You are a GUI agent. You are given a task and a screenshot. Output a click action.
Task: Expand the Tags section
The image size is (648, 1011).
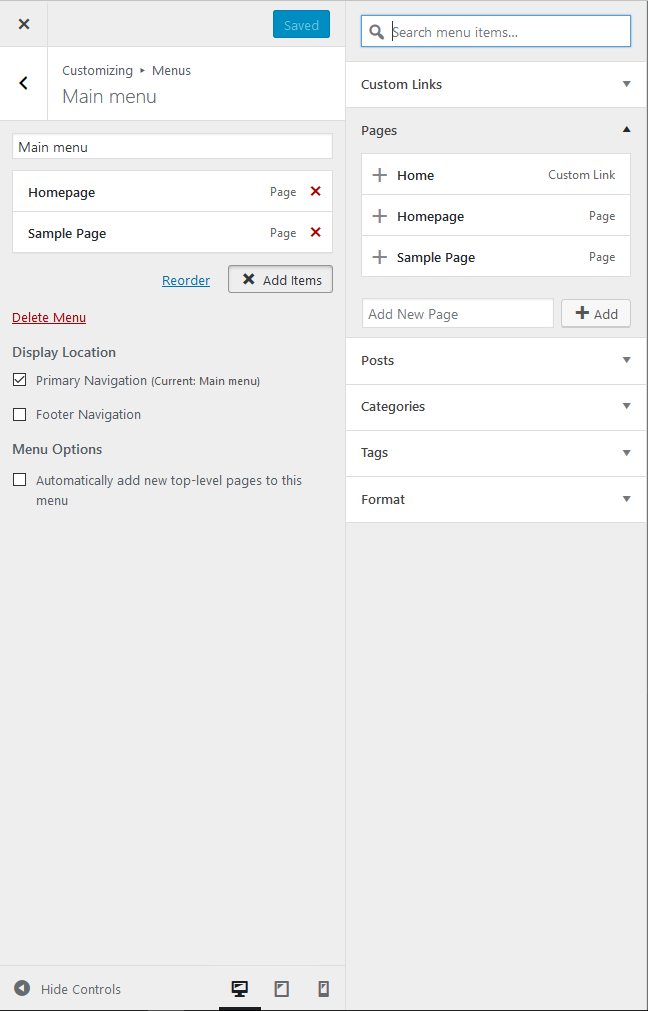pos(496,453)
